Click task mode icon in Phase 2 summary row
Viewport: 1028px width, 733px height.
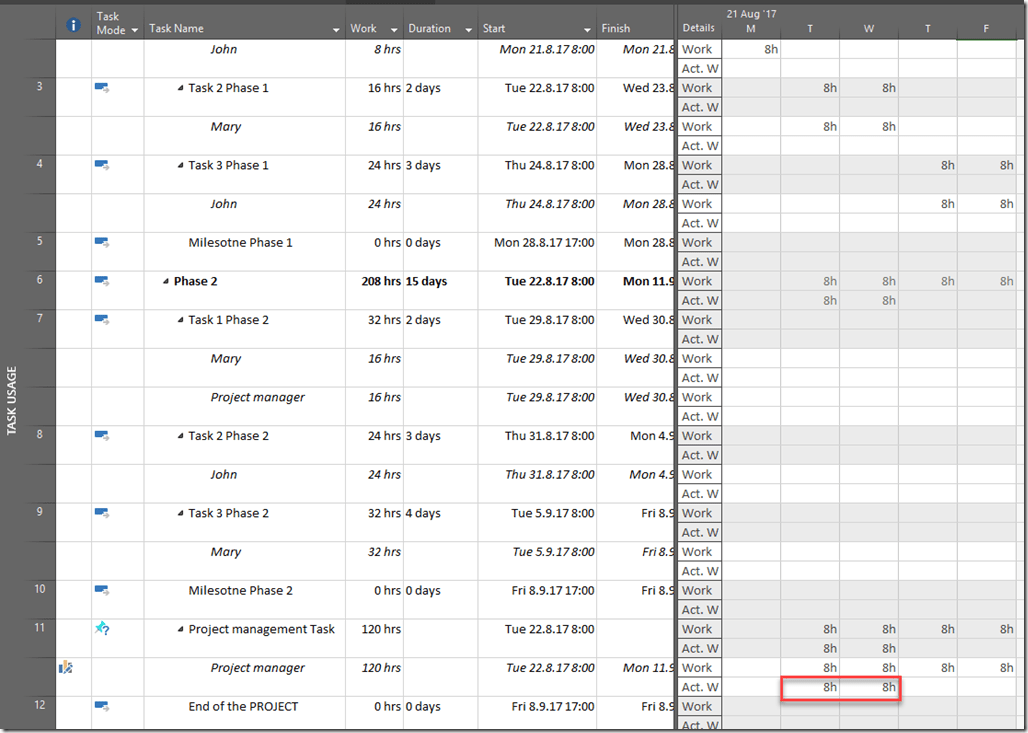[x=101, y=281]
